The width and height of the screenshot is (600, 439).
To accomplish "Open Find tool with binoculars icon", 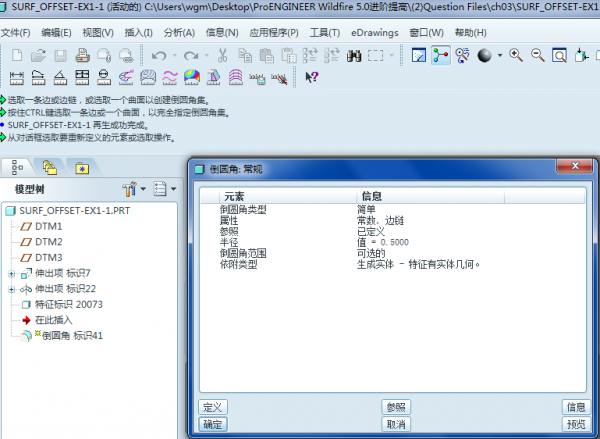I will tap(354, 56).
